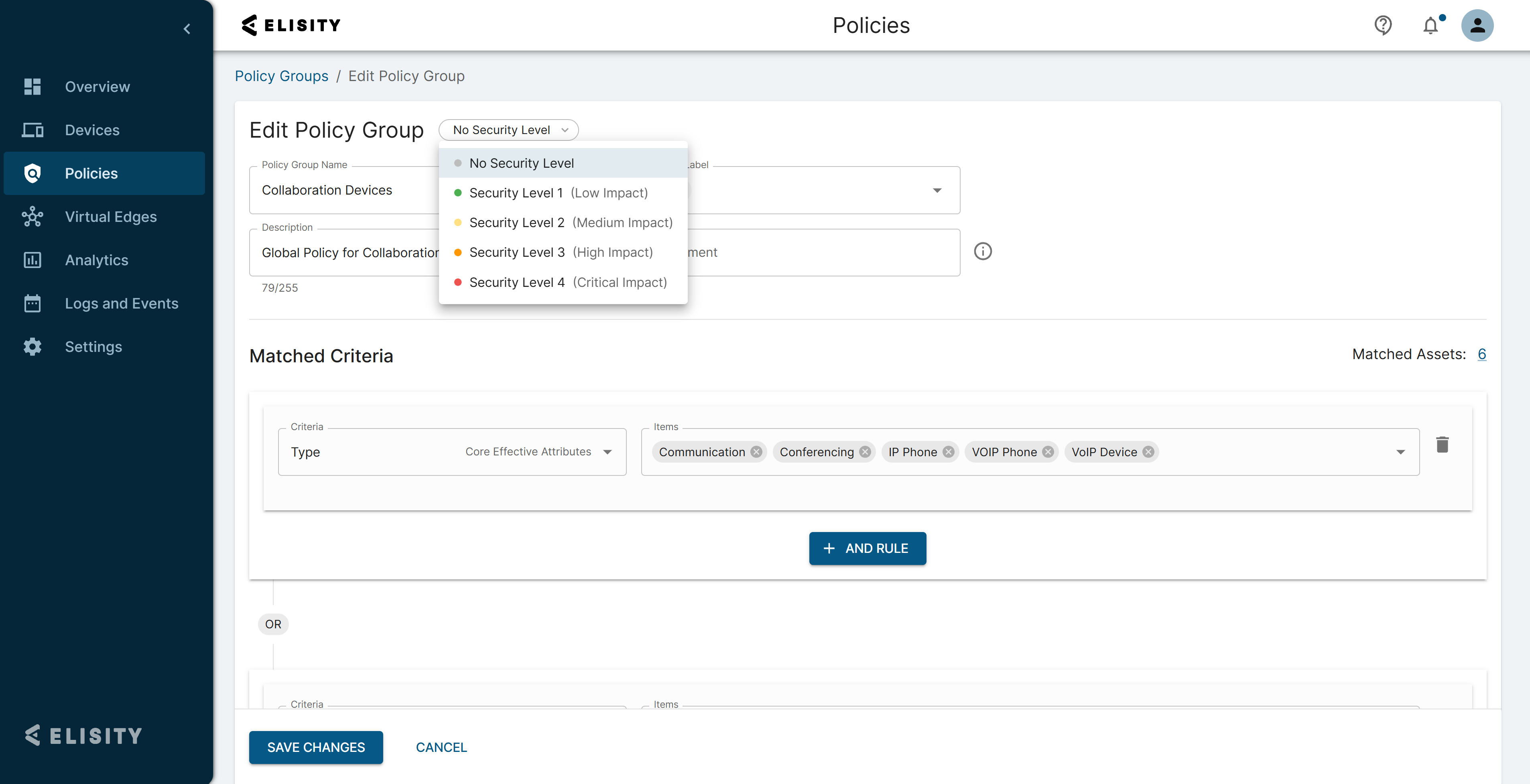1530x784 pixels.
Task: Select Security Level 1 (Low Impact)
Action: pyautogui.click(x=558, y=193)
